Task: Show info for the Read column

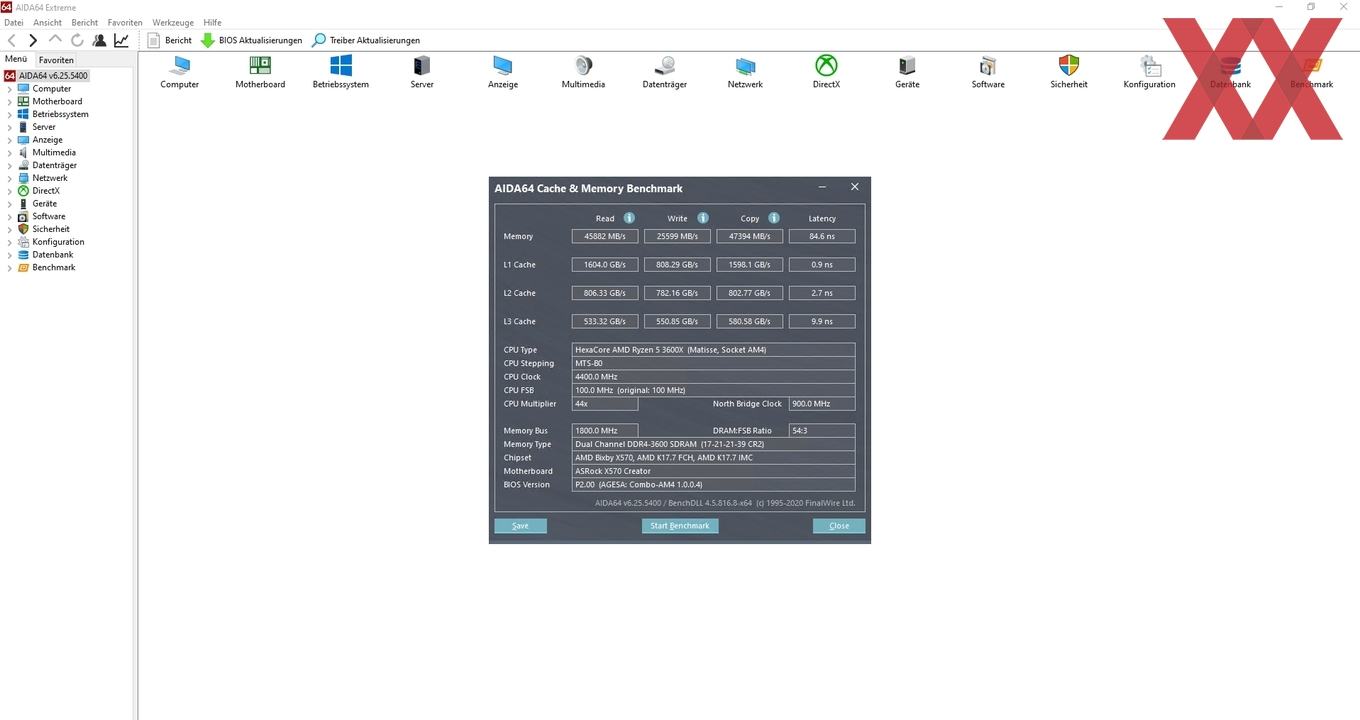Action: point(629,218)
